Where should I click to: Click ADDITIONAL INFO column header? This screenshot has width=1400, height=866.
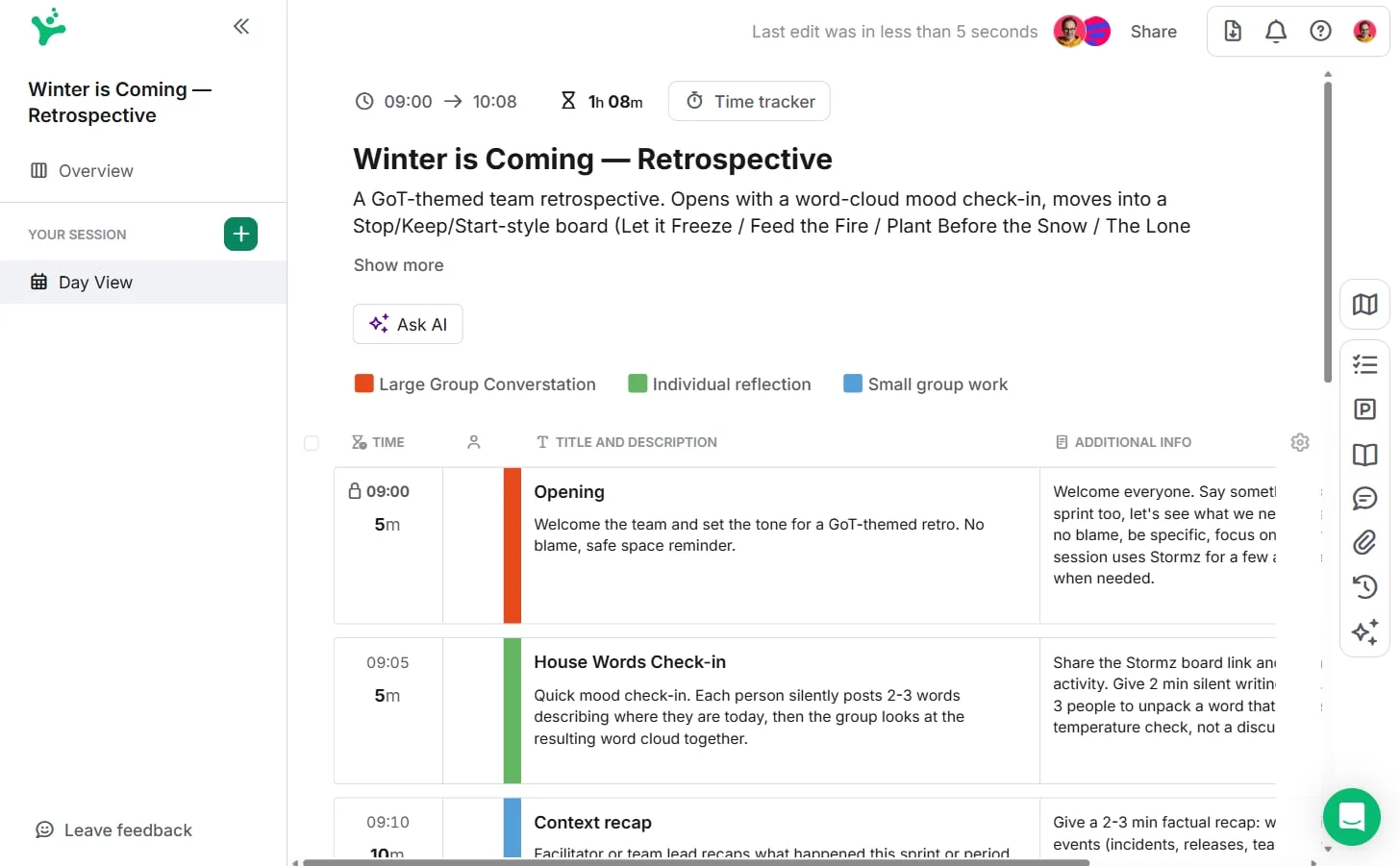pyautogui.click(x=1123, y=442)
